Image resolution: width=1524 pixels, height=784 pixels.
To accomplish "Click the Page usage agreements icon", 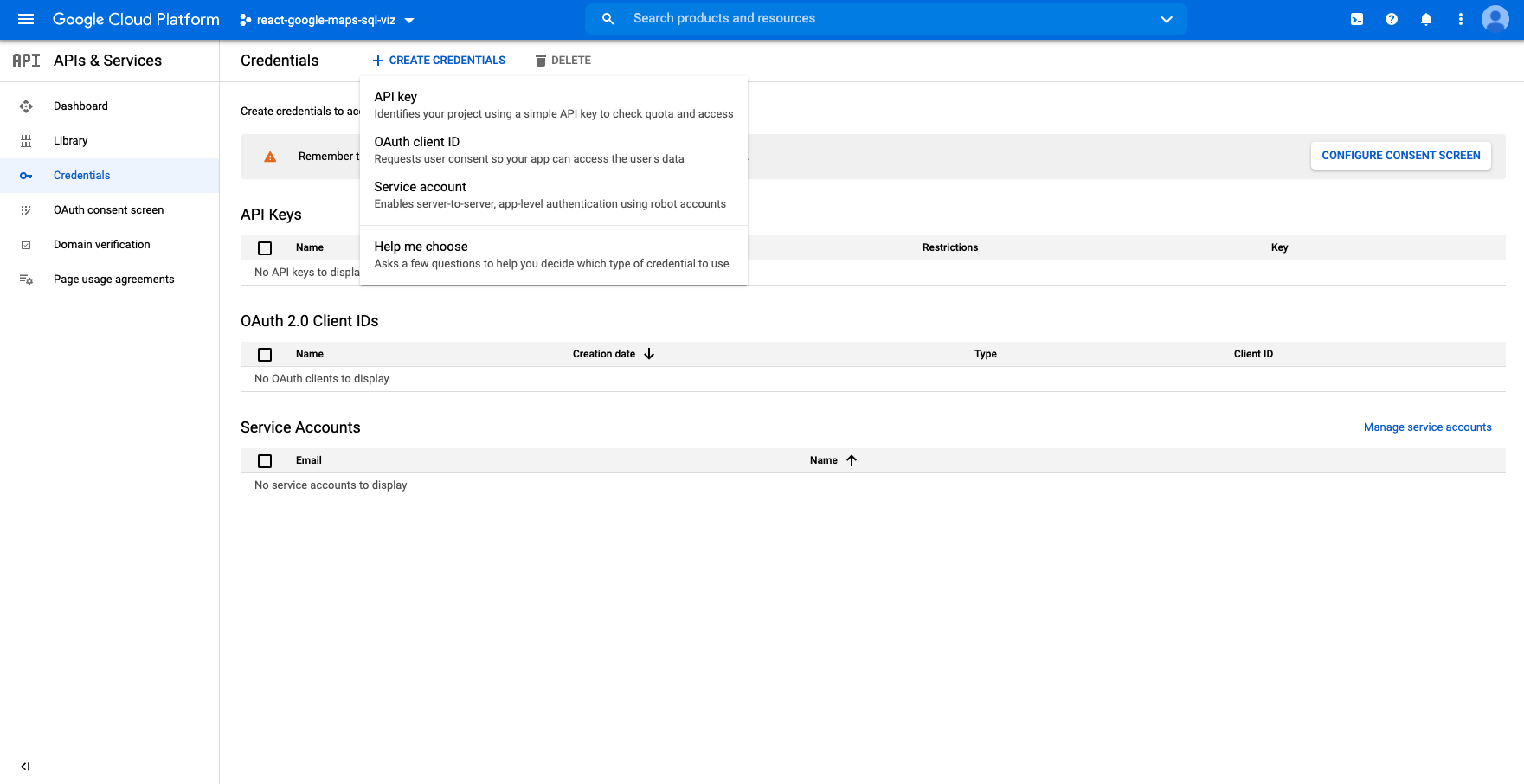I will point(26,280).
